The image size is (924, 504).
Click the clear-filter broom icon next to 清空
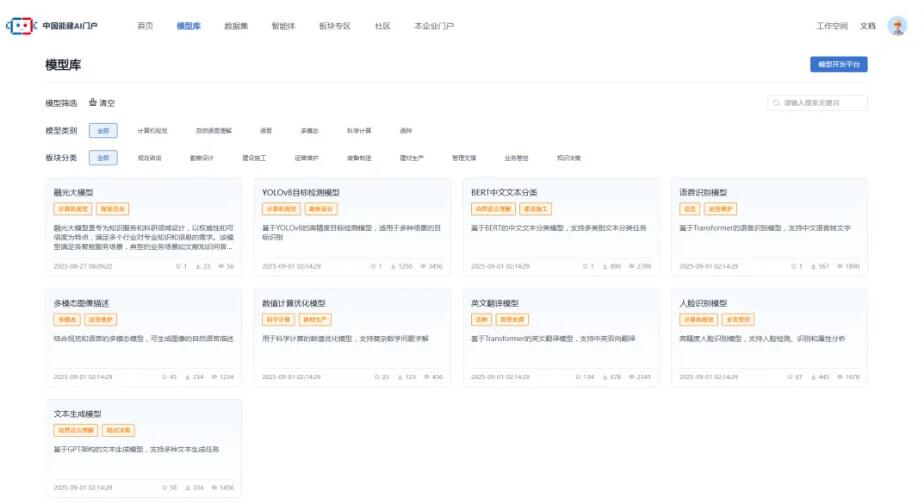pos(93,103)
